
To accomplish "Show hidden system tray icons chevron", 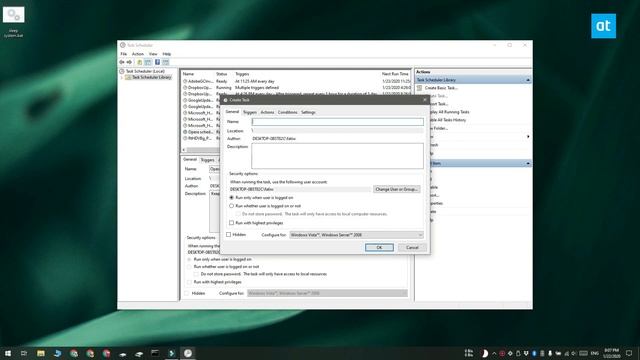I will (x=494, y=353).
